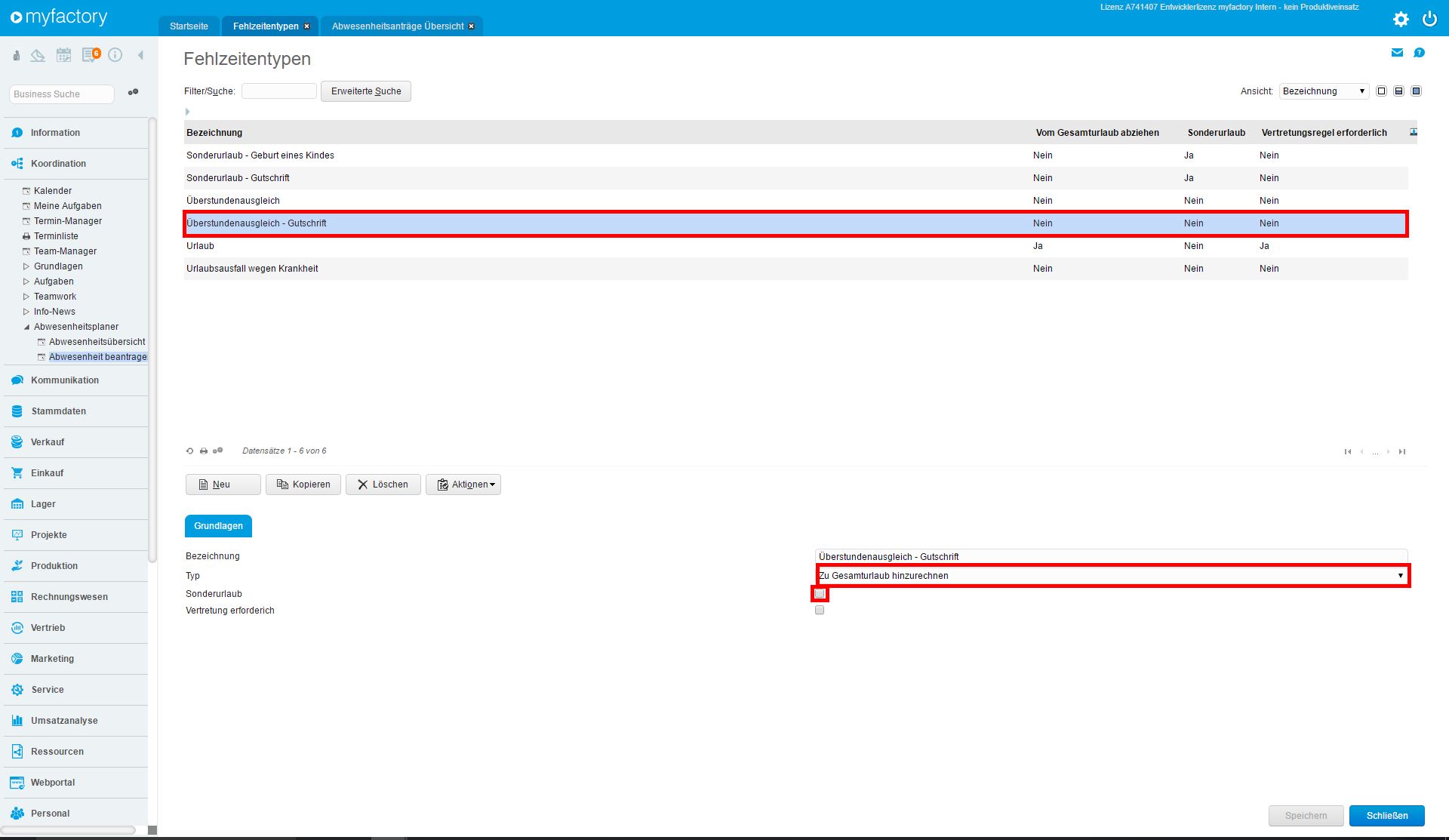Viewport: 1449px width, 840px height.
Task: Toggle the Vertretung erforderlich checkbox
Action: [820, 611]
